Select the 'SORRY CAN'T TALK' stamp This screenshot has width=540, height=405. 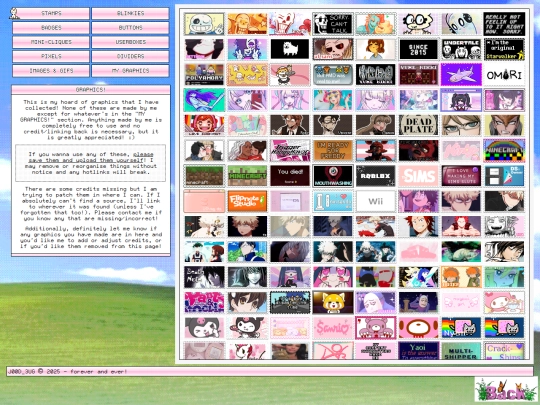pyautogui.click(x=333, y=24)
